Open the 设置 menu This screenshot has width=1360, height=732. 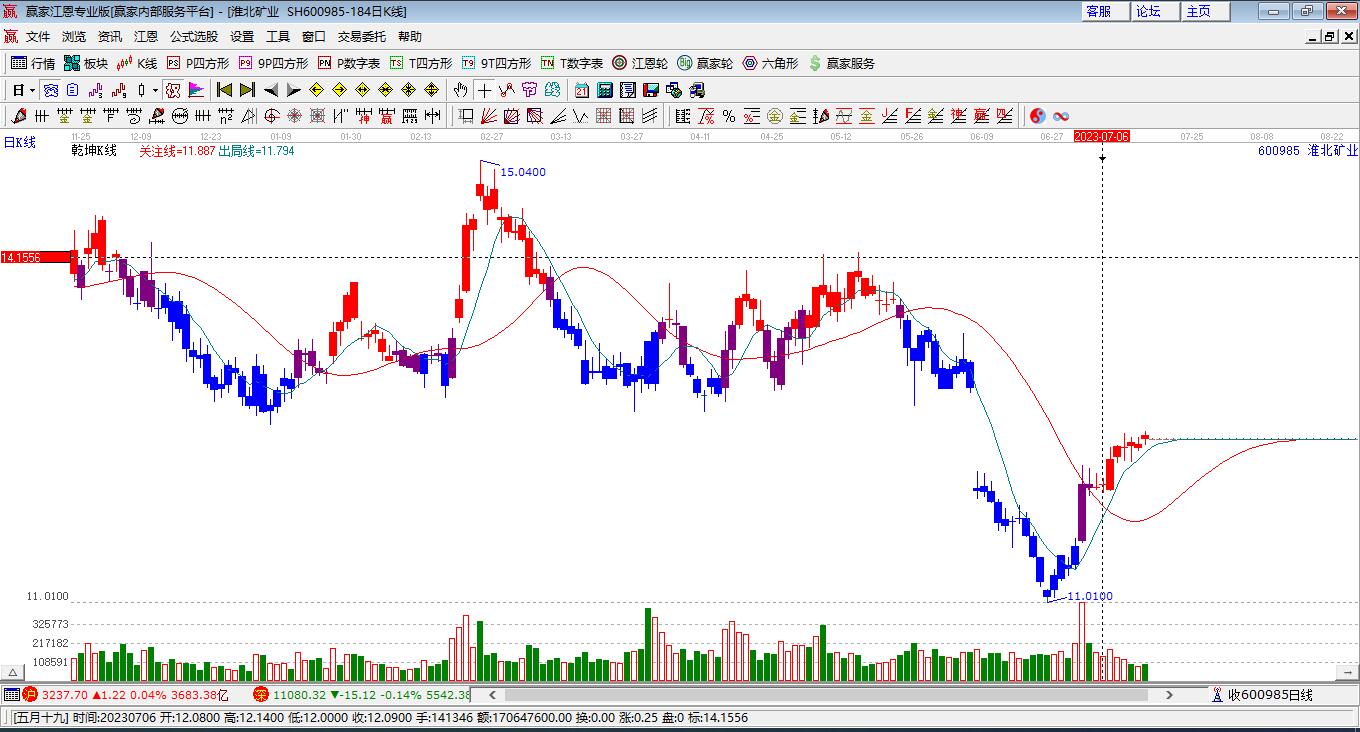coord(242,36)
